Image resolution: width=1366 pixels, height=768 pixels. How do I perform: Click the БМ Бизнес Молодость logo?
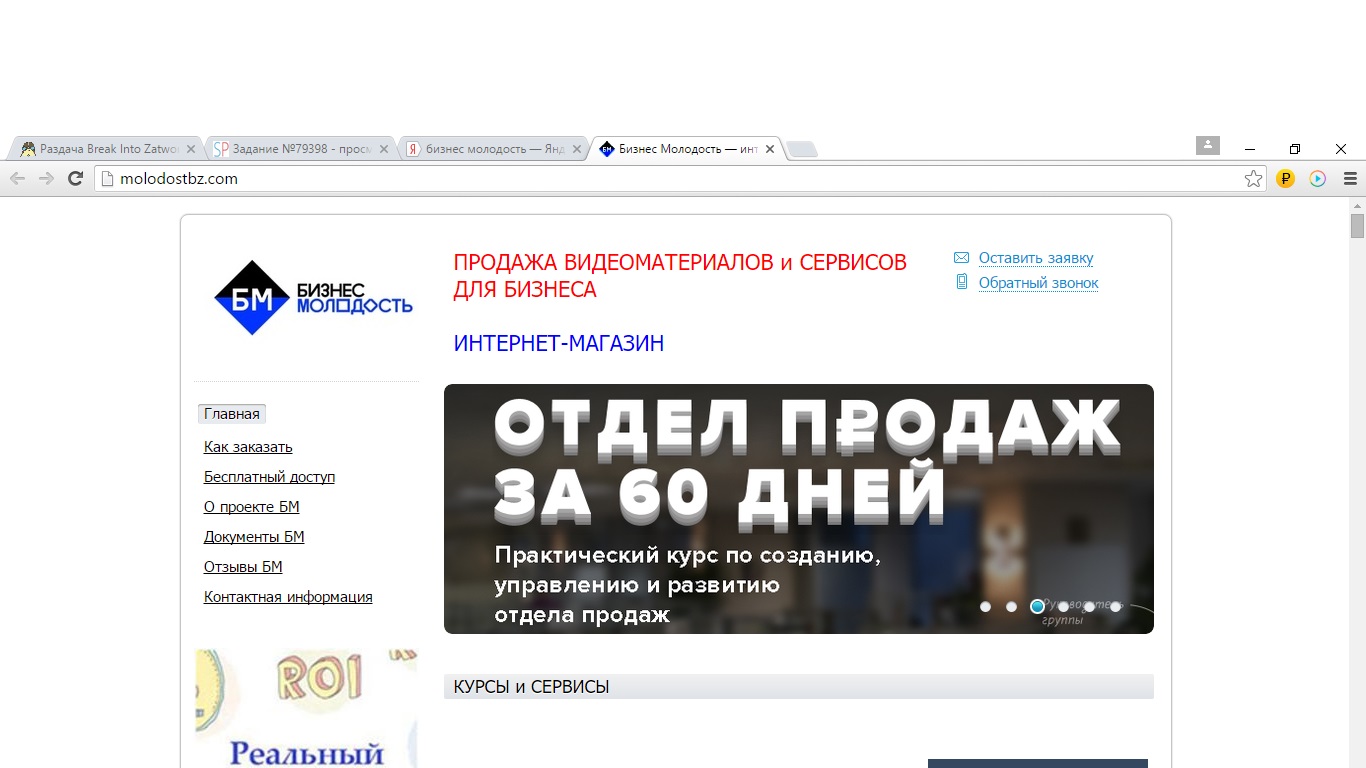coord(313,298)
